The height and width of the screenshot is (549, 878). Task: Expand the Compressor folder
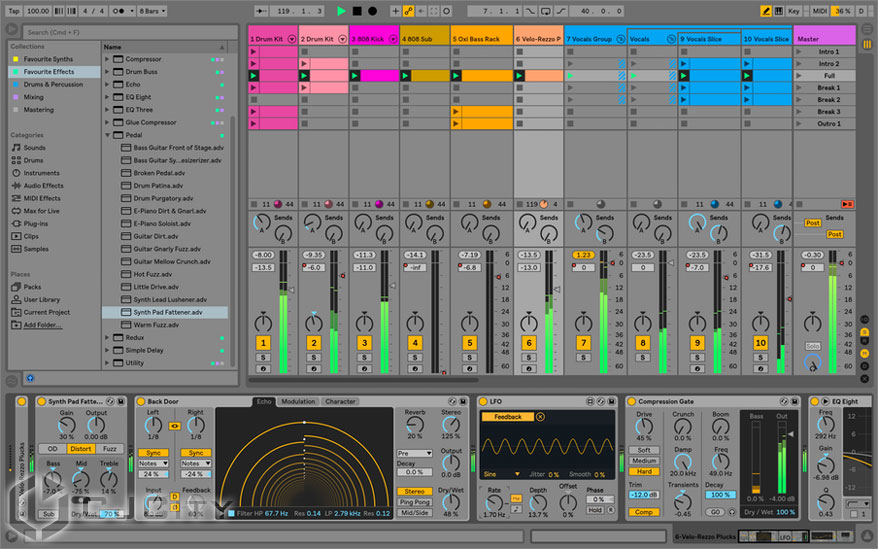click(x=107, y=59)
